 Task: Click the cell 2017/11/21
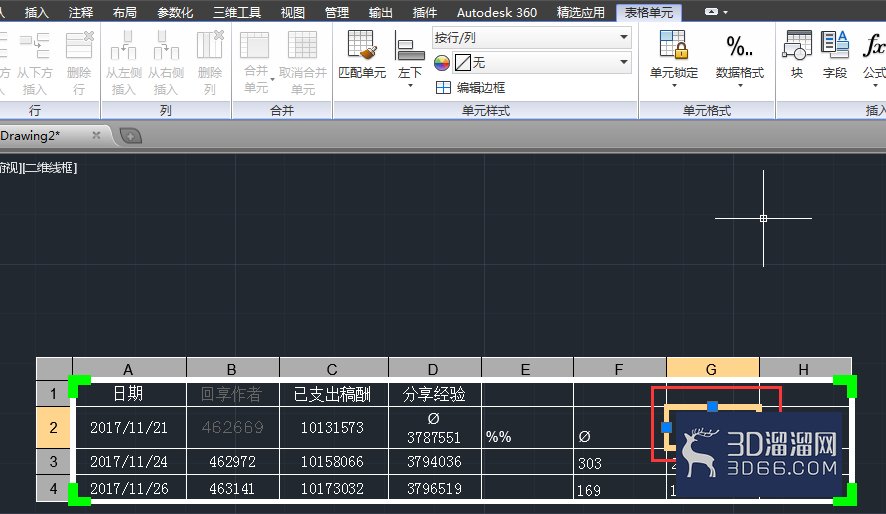(129, 428)
